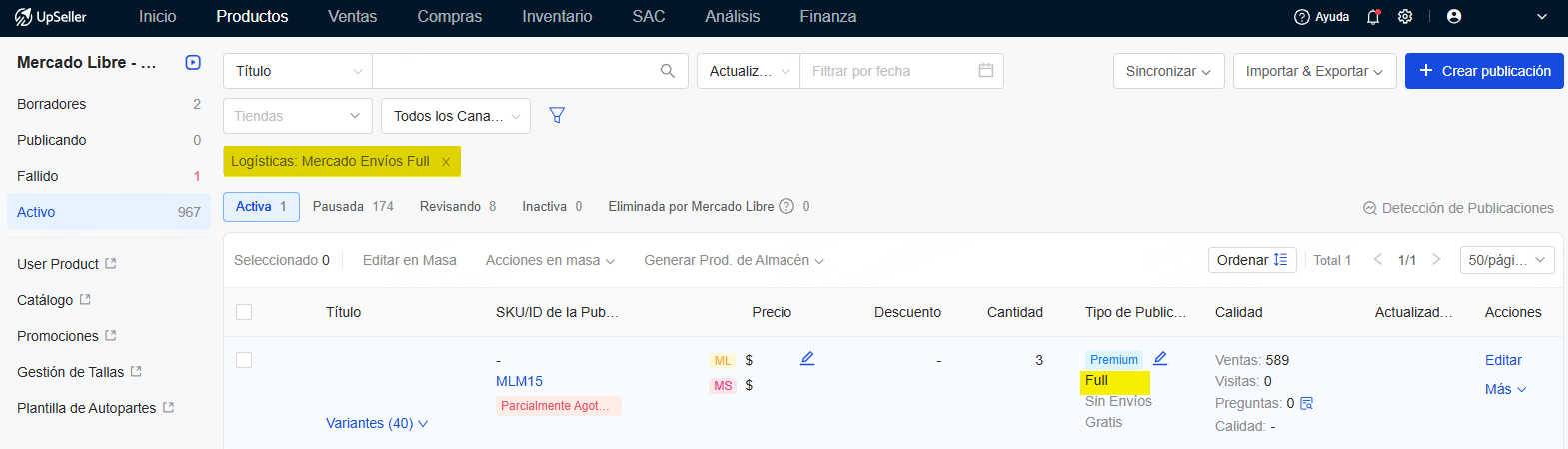Select the Activa tab

(261, 206)
